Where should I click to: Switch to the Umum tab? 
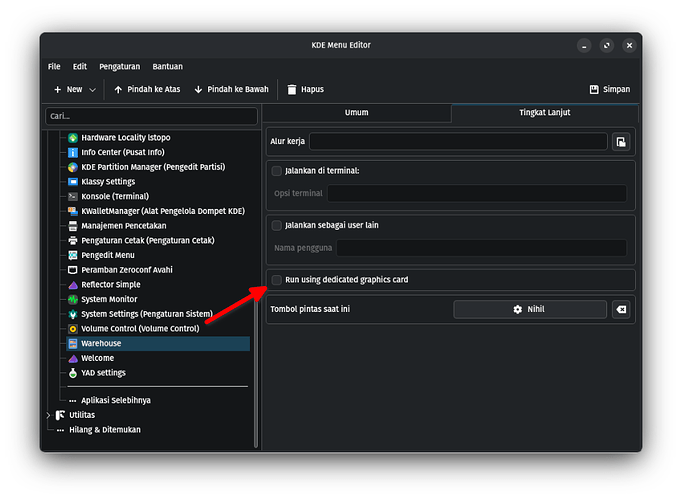point(357,113)
